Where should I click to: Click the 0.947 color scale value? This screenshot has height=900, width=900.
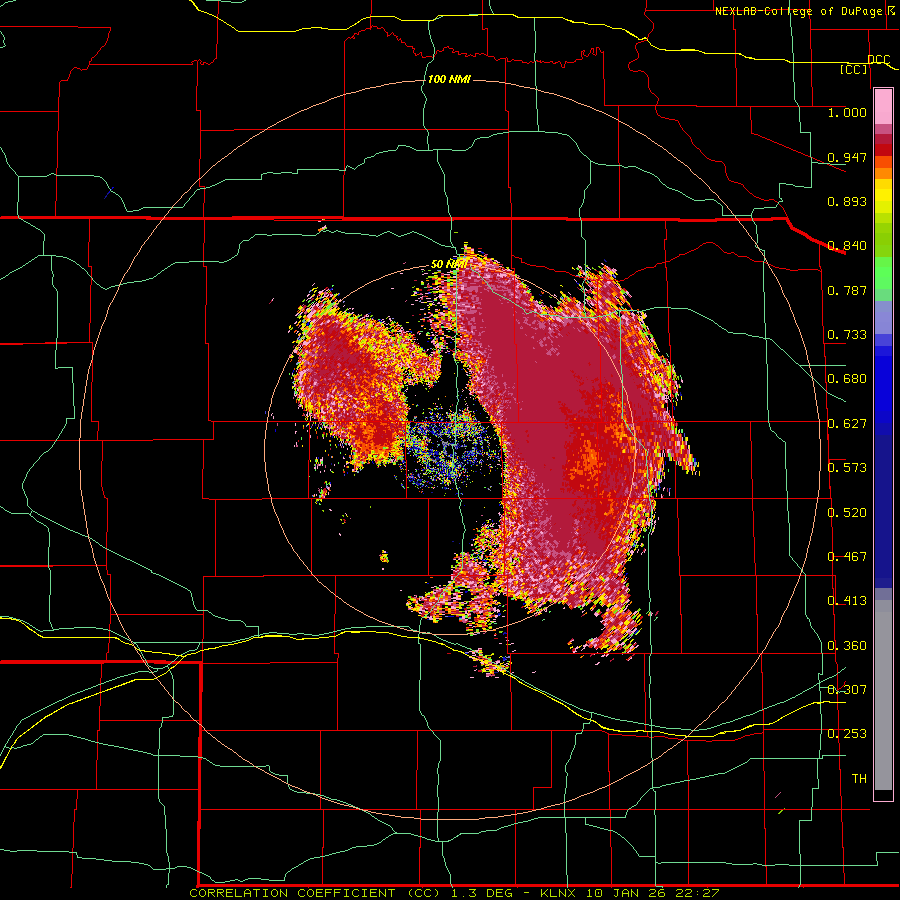pos(847,157)
